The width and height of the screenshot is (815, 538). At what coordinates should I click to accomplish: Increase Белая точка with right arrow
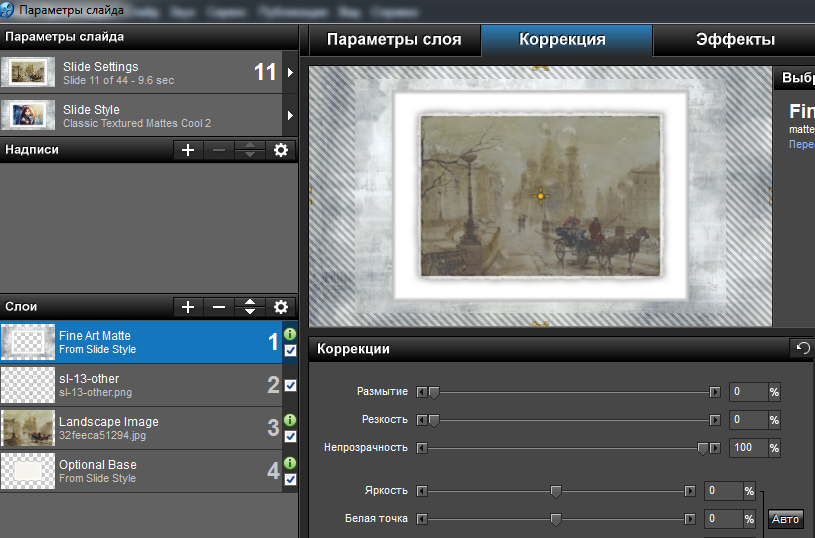(x=690, y=519)
